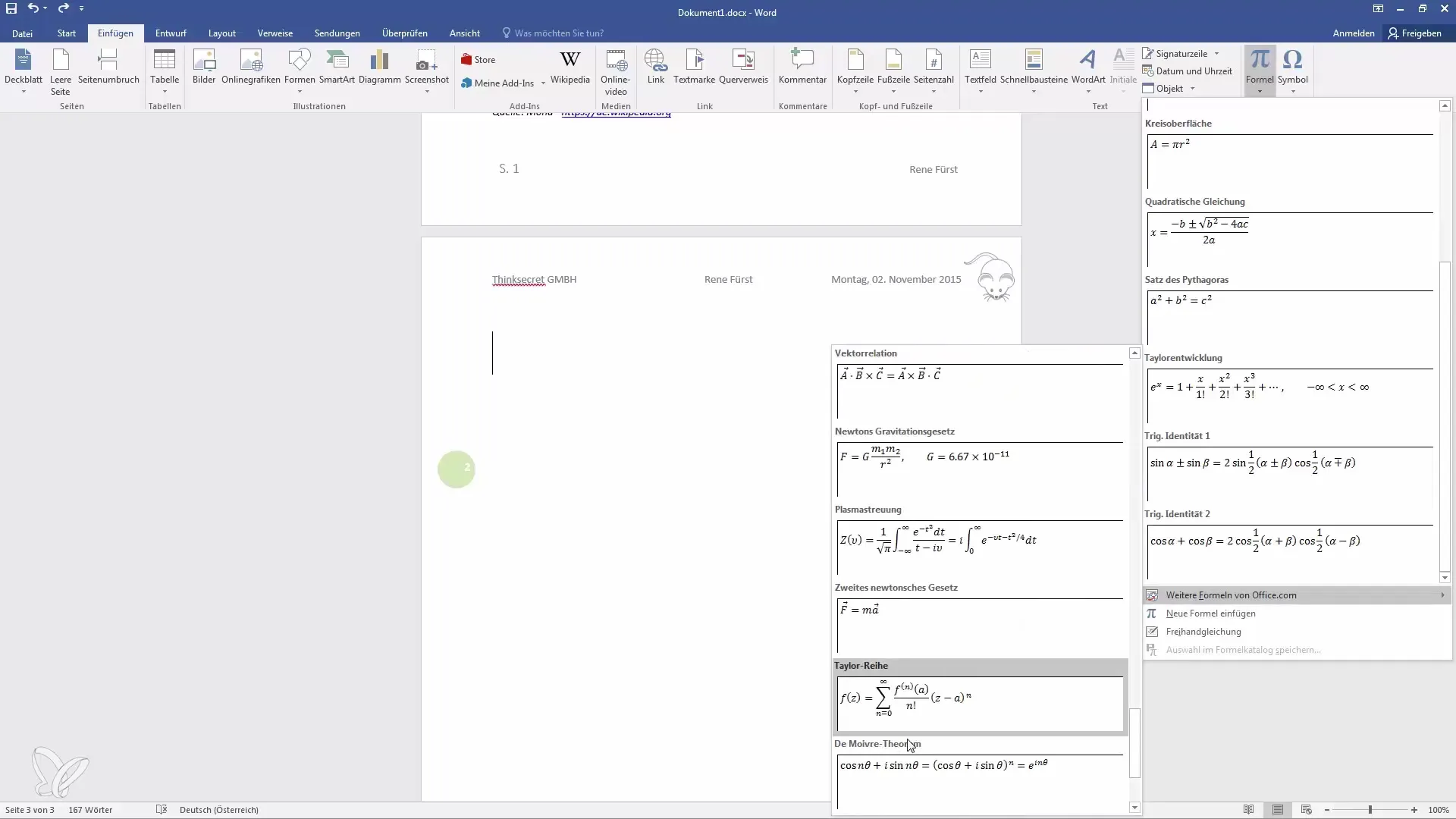Open the Formen shapes gallery
1456x819 pixels.
[300, 72]
